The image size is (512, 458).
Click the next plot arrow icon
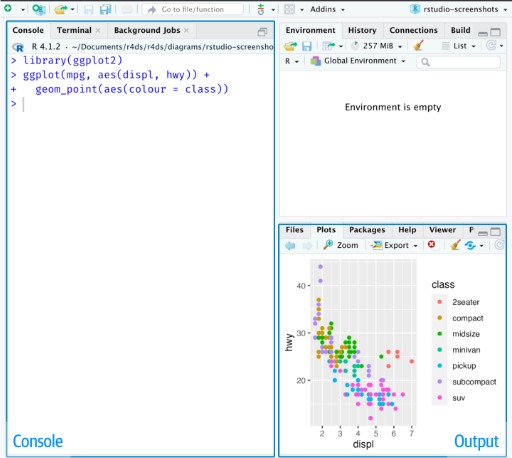pos(307,246)
